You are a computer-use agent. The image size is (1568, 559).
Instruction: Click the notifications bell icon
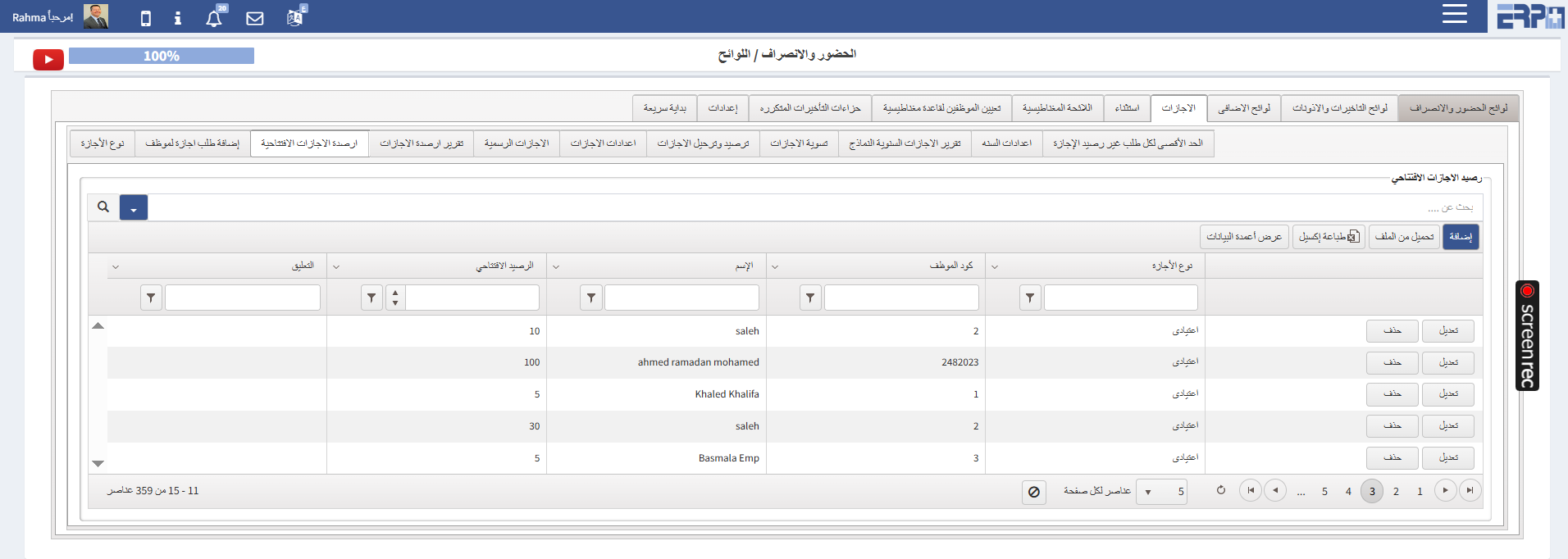[x=214, y=18]
